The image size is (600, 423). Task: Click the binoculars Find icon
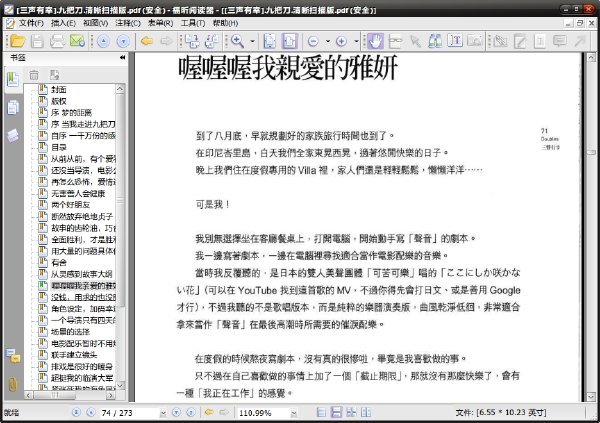[435, 41]
